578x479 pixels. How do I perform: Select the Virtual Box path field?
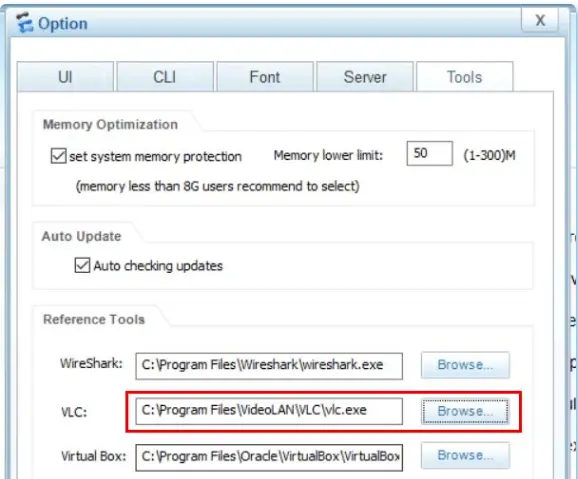tap(269, 457)
